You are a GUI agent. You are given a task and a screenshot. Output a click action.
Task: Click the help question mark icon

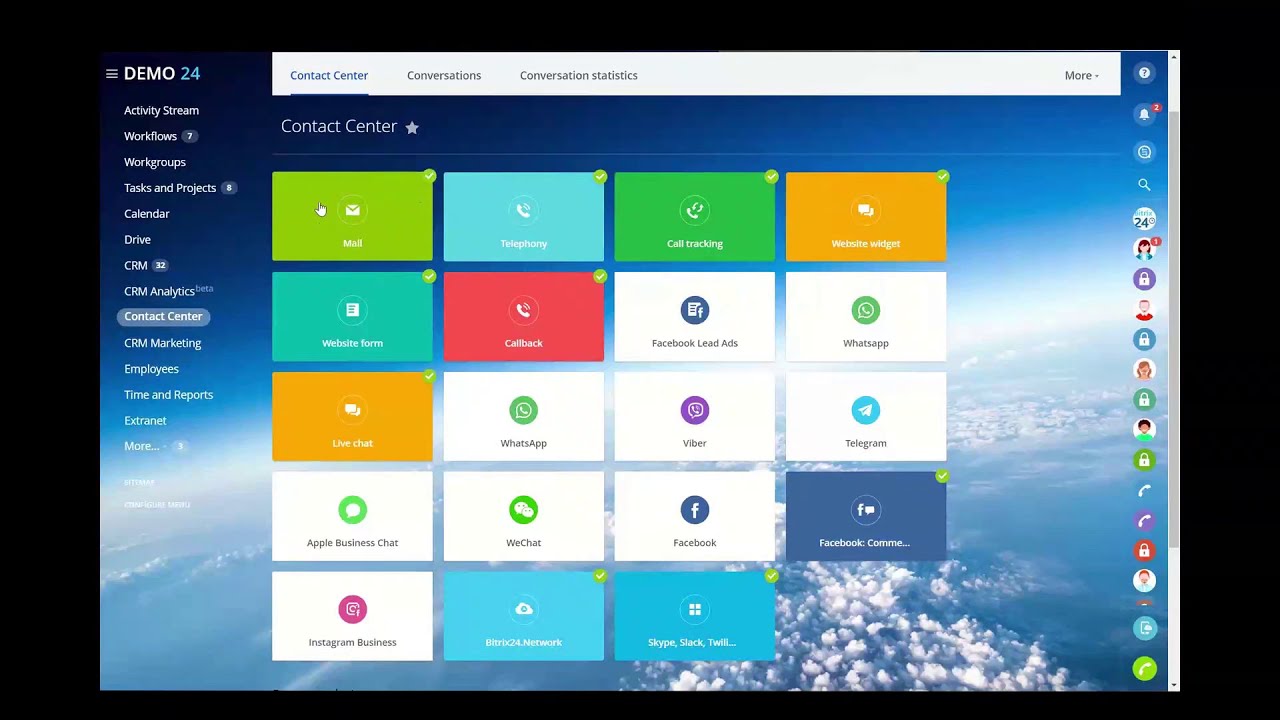1144,73
